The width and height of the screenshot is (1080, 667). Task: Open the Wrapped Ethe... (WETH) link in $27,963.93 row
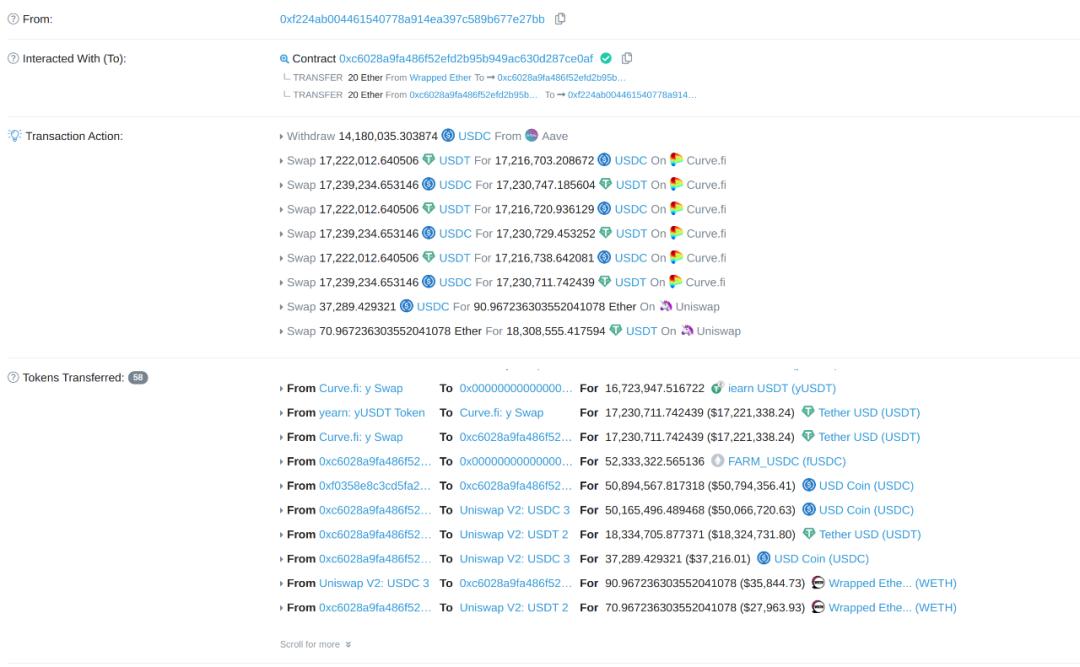(892, 607)
